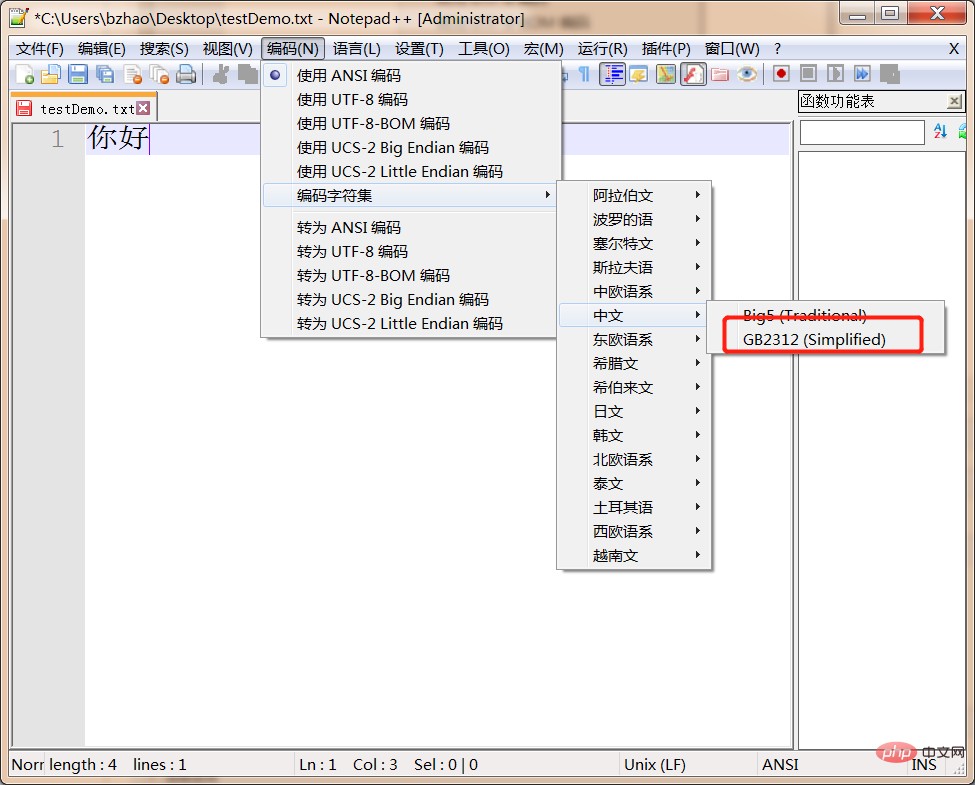The width and height of the screenshot is (975, 785).
Task: Click the function list search field
Action: 862,132
